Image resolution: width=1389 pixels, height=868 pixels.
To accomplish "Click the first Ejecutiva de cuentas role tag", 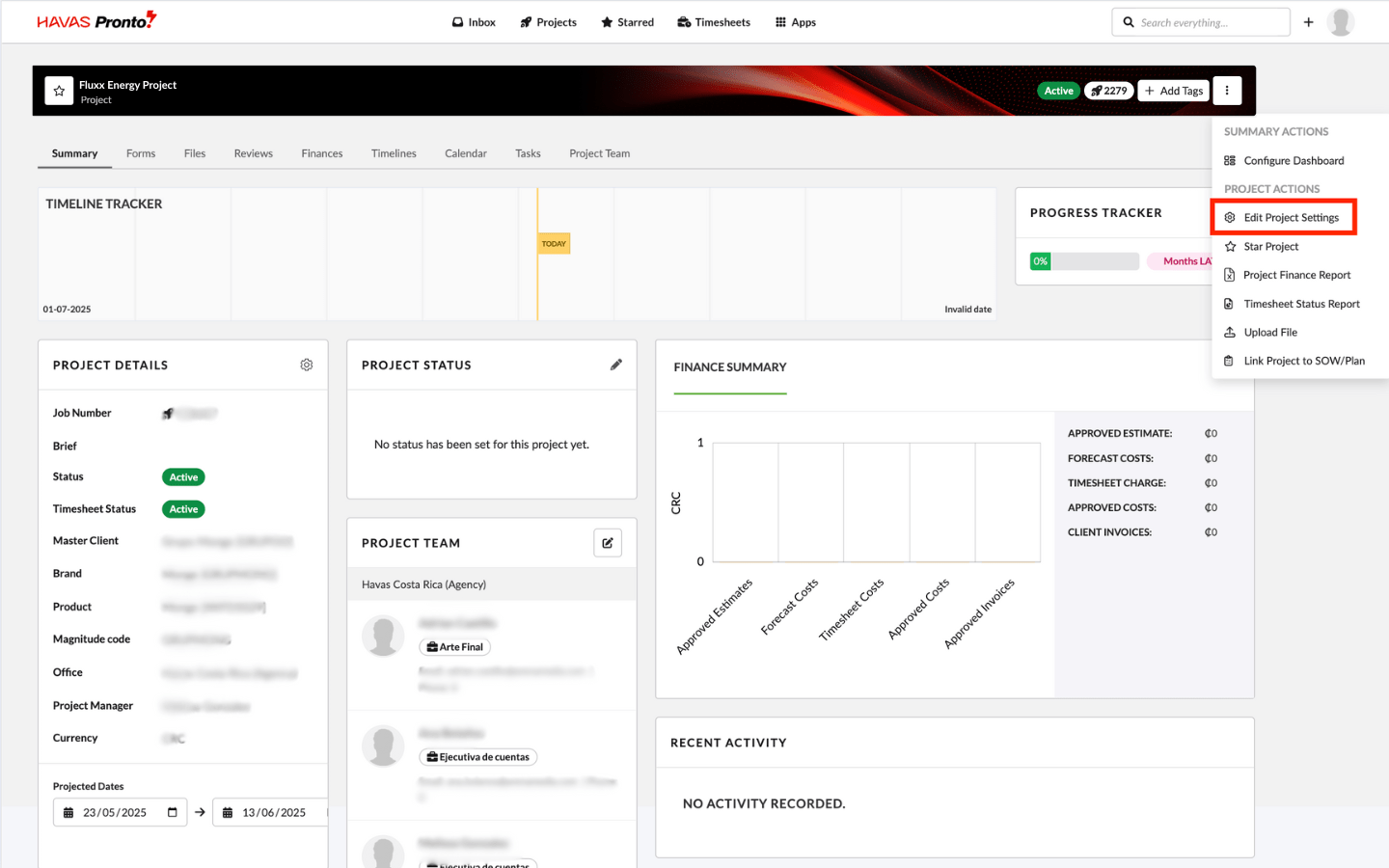I will coord(478,757).
